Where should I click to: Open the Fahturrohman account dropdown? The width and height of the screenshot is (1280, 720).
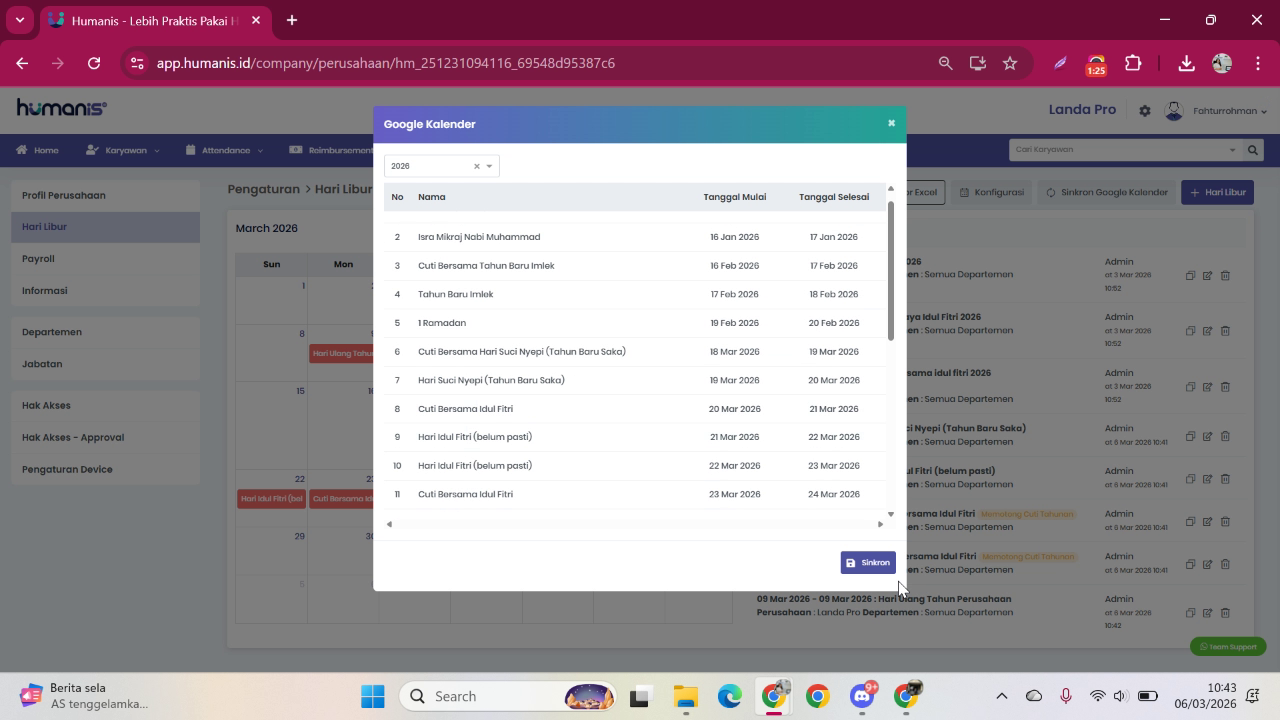pyautogui.click(x=1229, y=111)
